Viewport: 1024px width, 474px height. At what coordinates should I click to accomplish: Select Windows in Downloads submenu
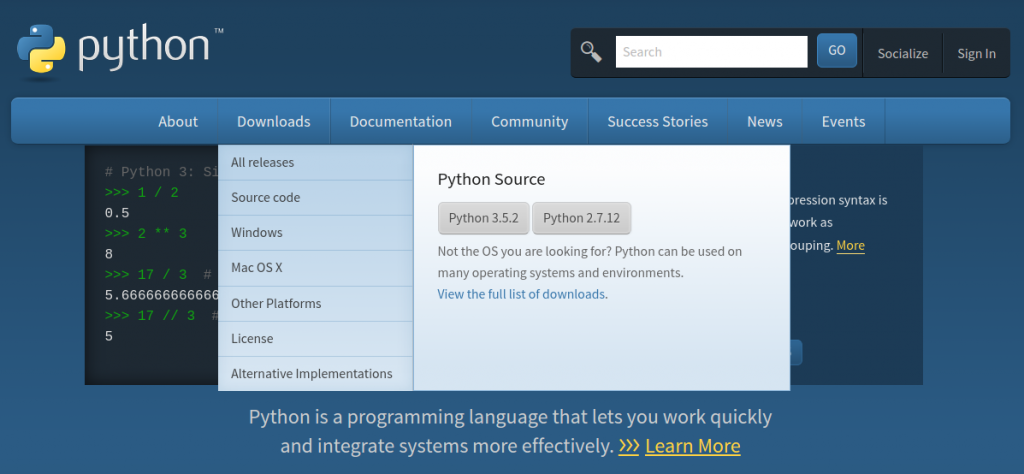(x=315, y=233)
